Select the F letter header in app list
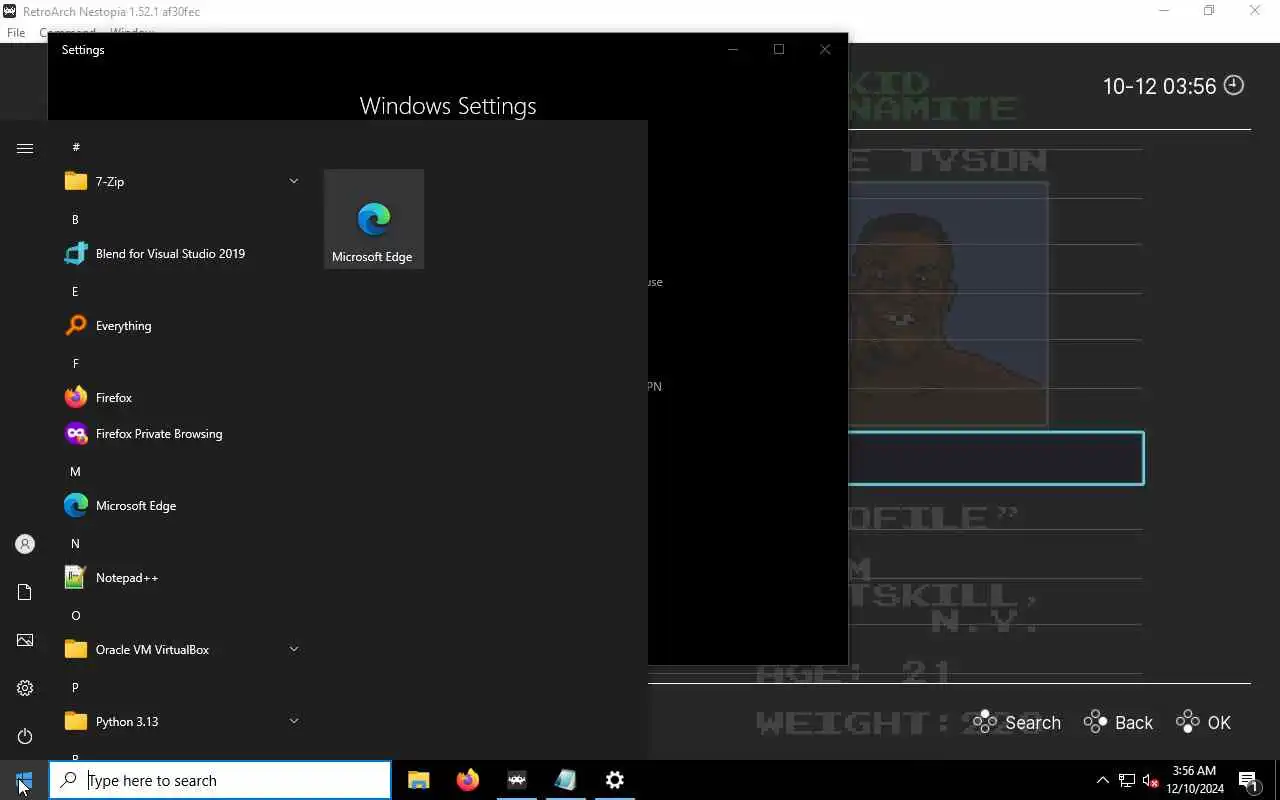1280x800 pixels. 75,363
